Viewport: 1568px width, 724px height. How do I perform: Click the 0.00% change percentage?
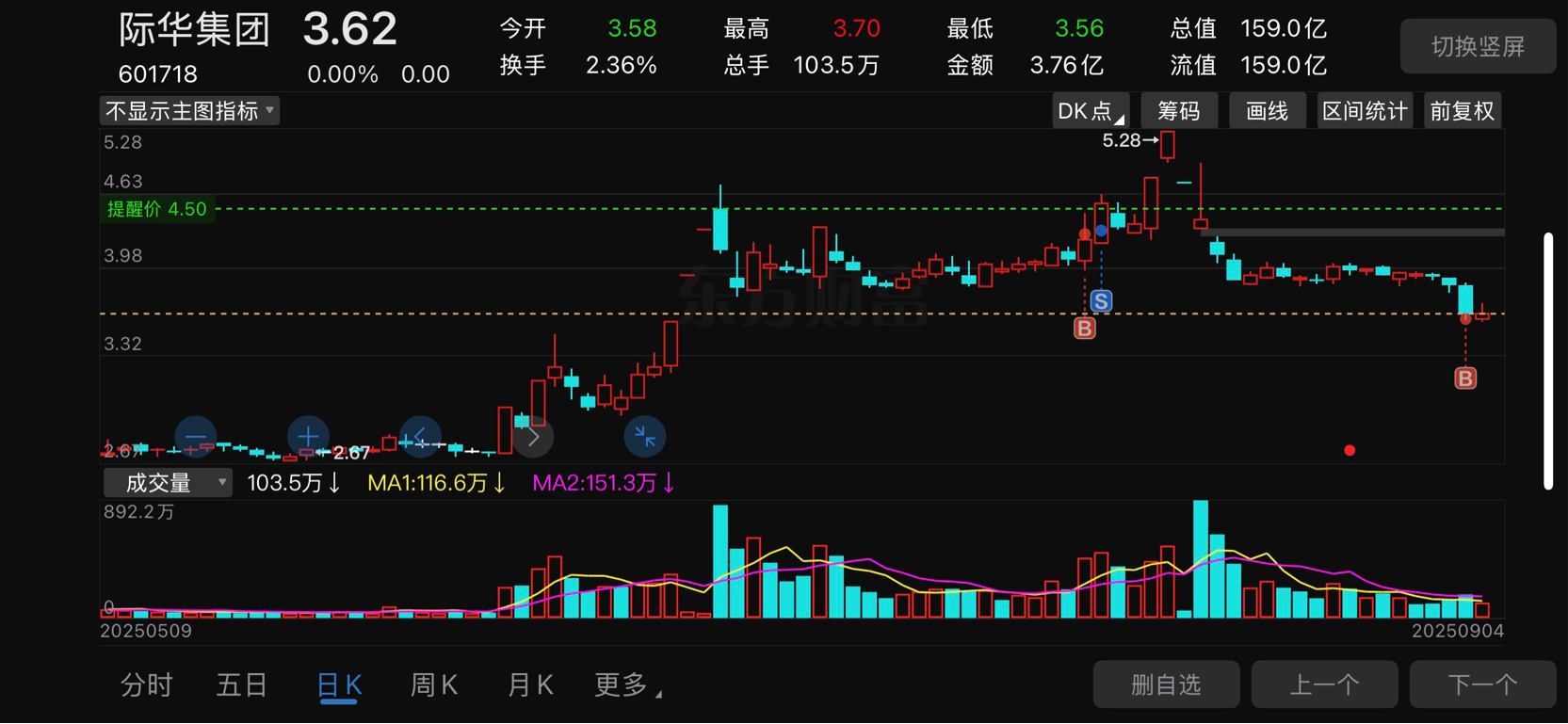point(343,74)
